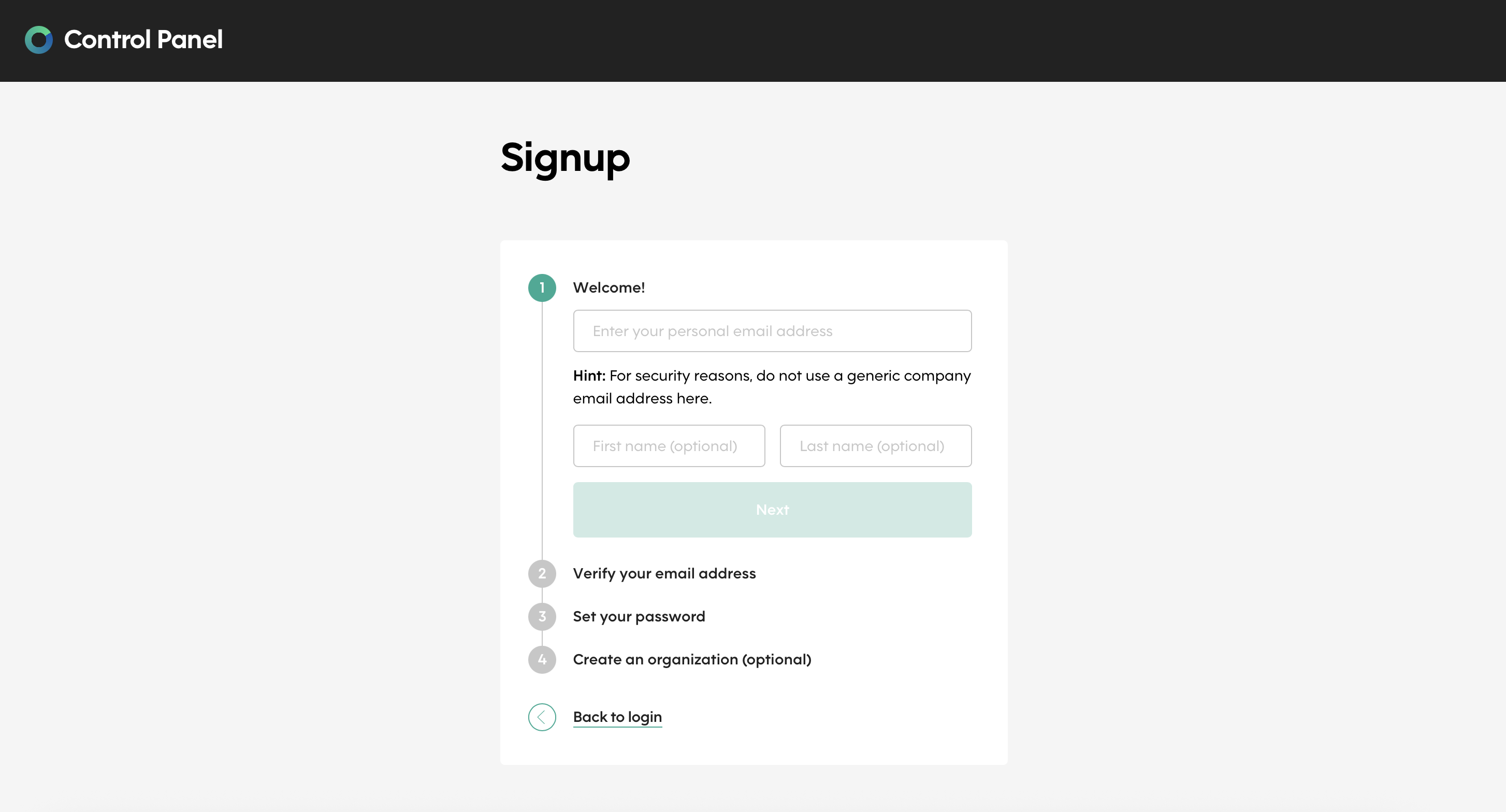Open the "Create an organization (optional)" step

[691, 659]
